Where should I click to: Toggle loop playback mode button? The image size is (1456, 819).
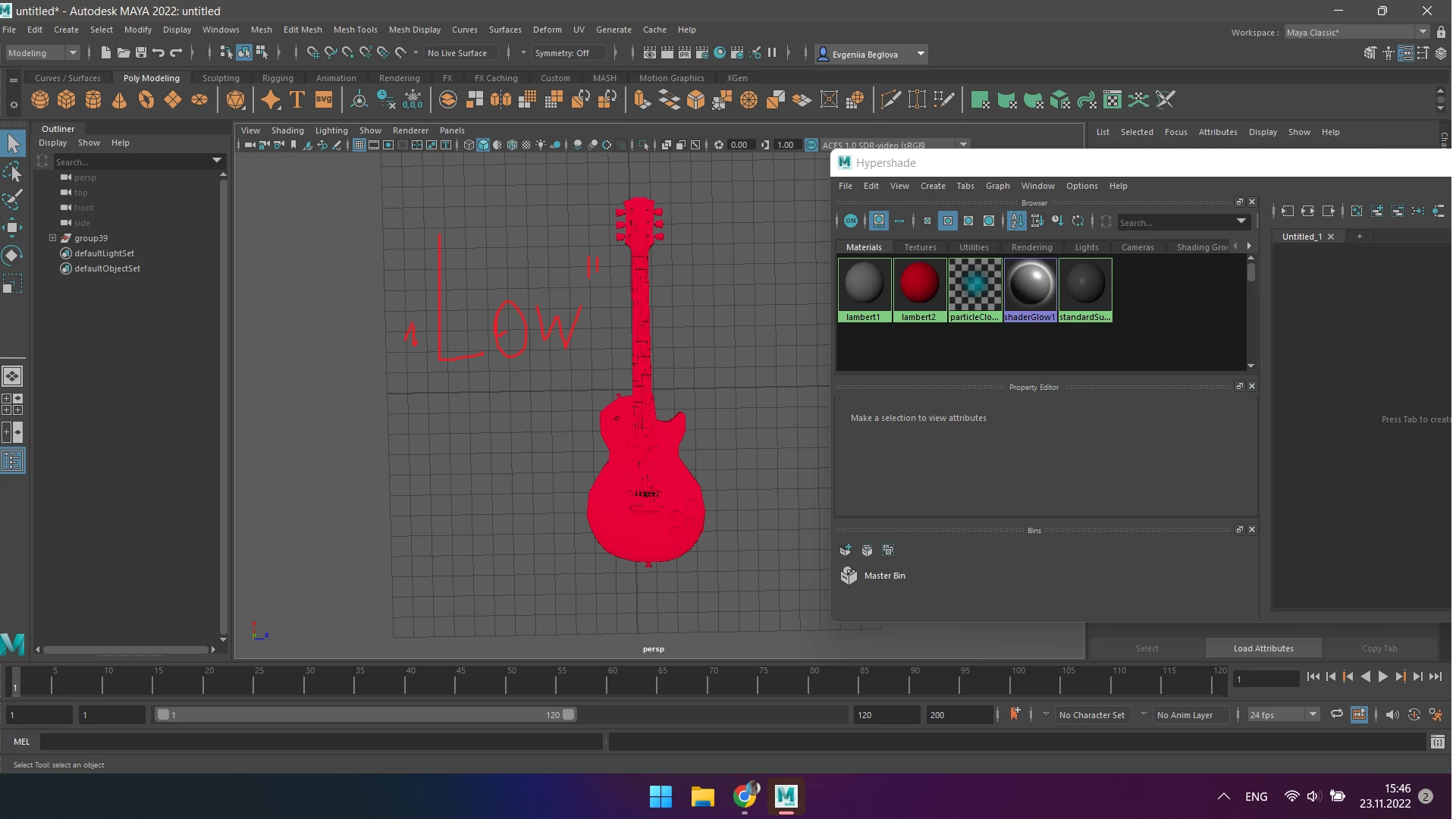tap(1336, 714)
